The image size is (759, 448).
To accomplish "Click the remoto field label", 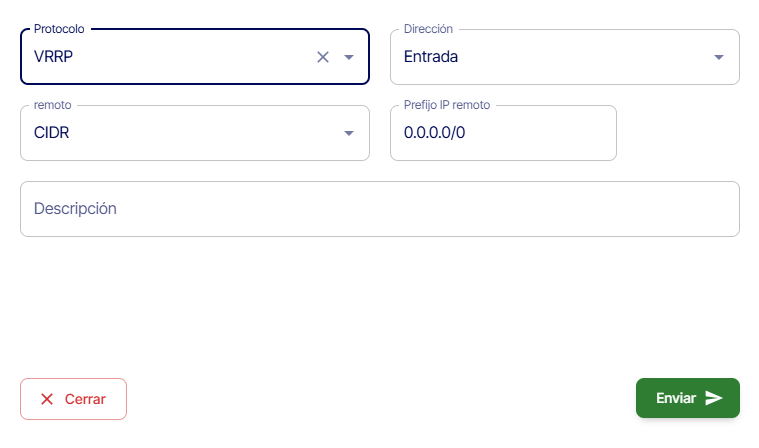I will tap(54, 105).
